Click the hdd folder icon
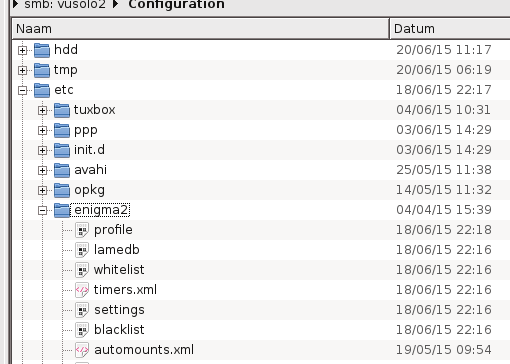Screen dimensions: 510x364 42,50
